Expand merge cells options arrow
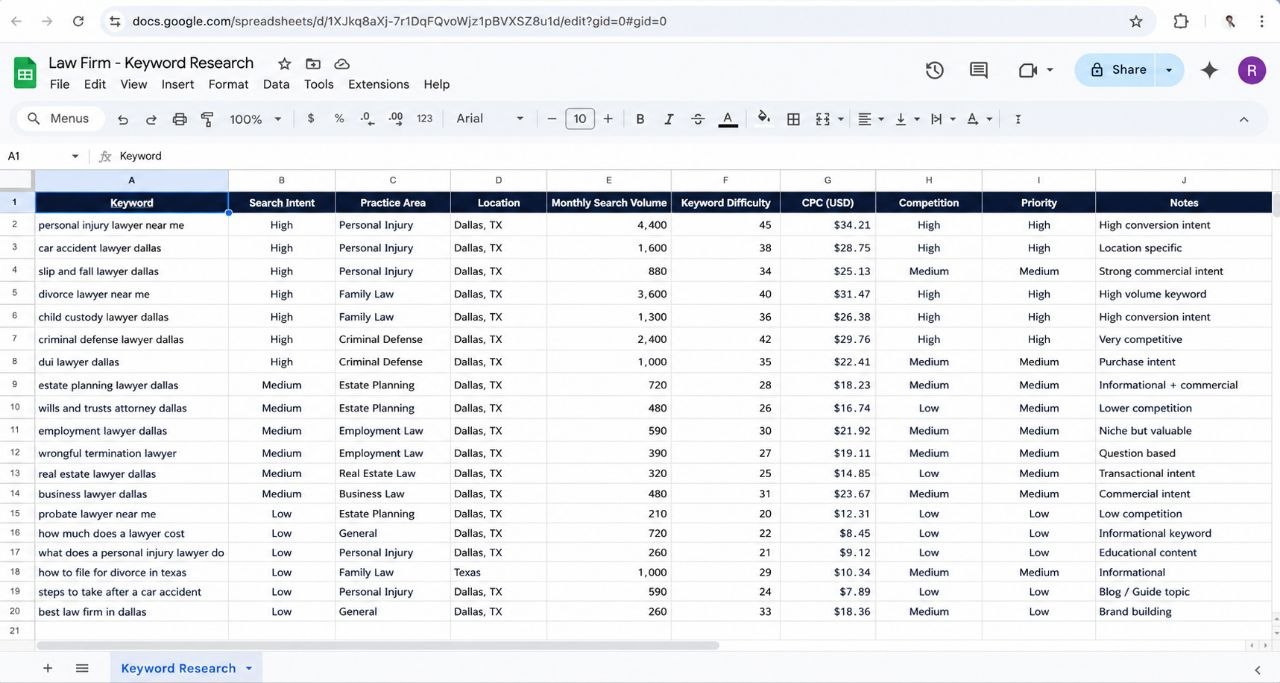Viewport: 1280px width, 683px height. click(840, 119)
